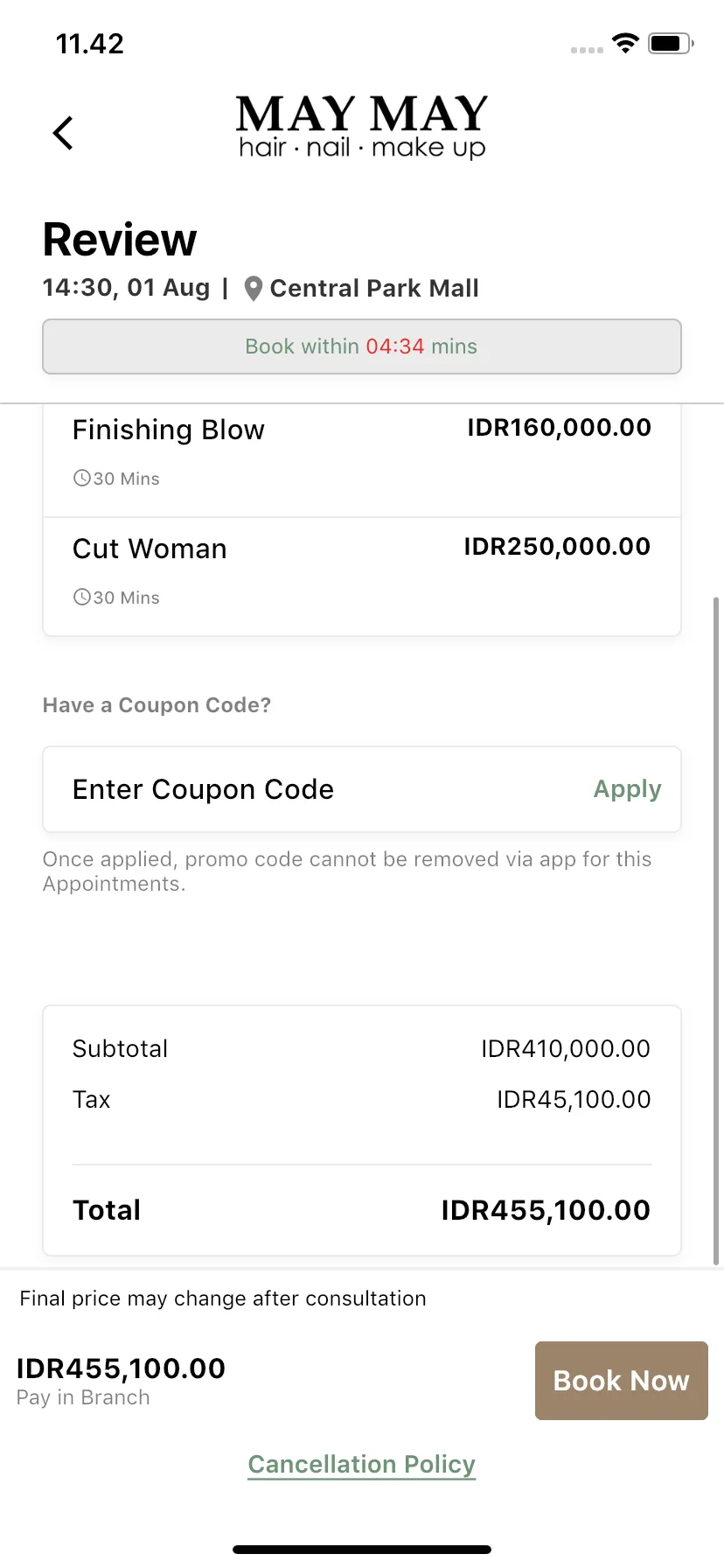
Task: Tap the cellular signal dots
Action: point(587,50)
